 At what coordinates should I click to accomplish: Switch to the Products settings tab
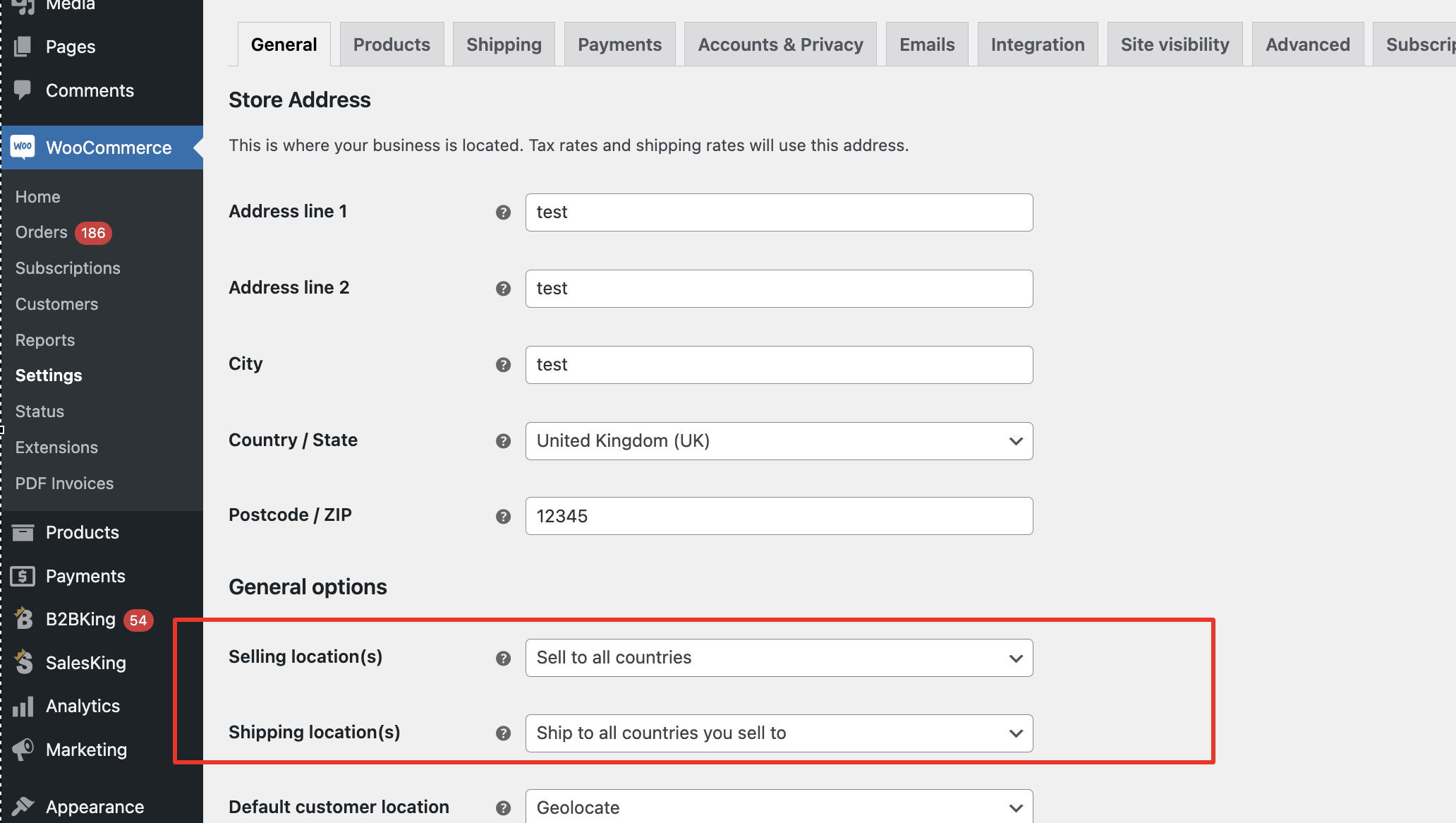click(x=392, y=44)
